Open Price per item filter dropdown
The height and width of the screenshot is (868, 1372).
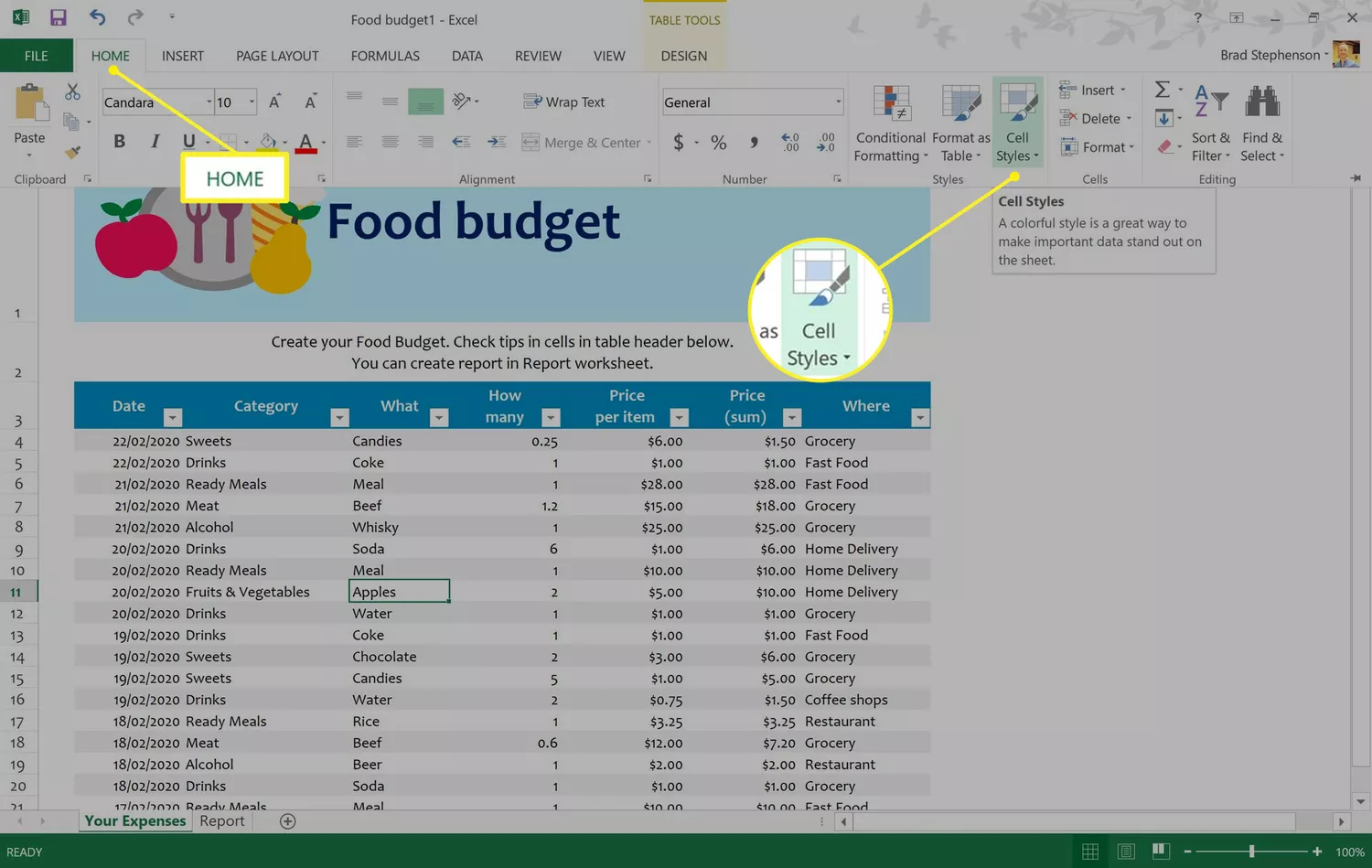point(679,417)
